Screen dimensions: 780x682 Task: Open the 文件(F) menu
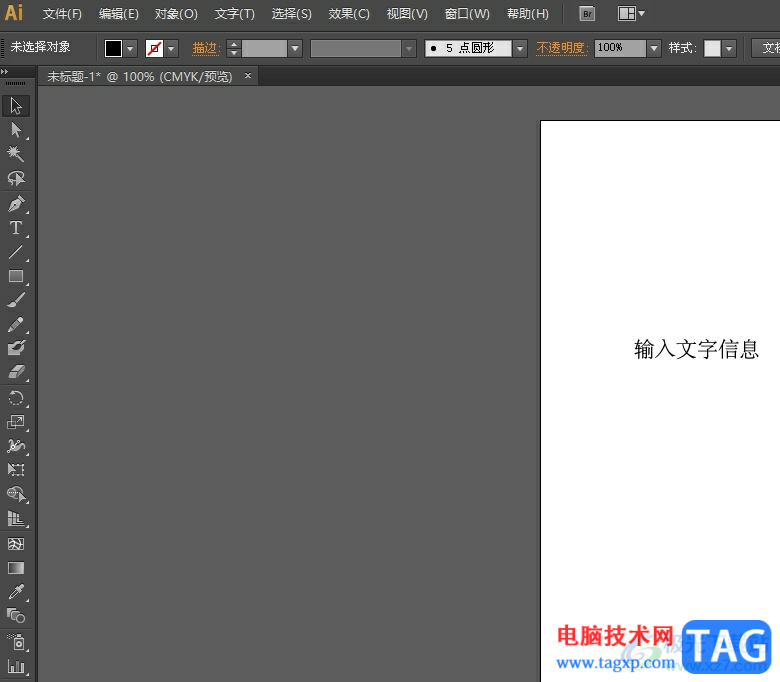[x=62, y=14]
